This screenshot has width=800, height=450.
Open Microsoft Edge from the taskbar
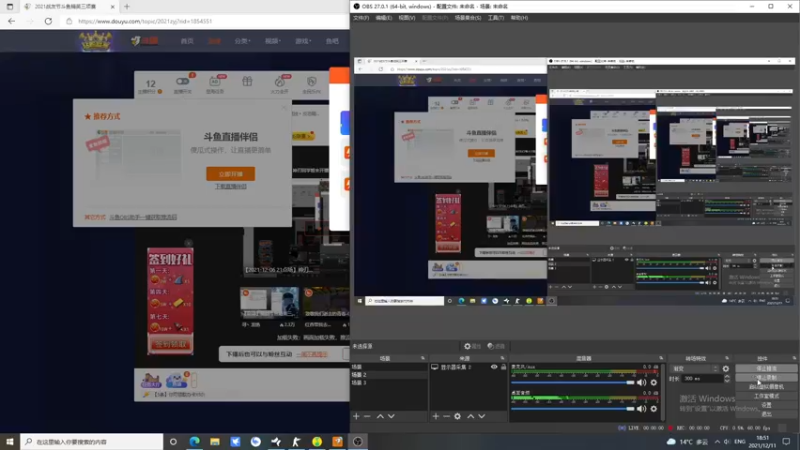(194, 441)
